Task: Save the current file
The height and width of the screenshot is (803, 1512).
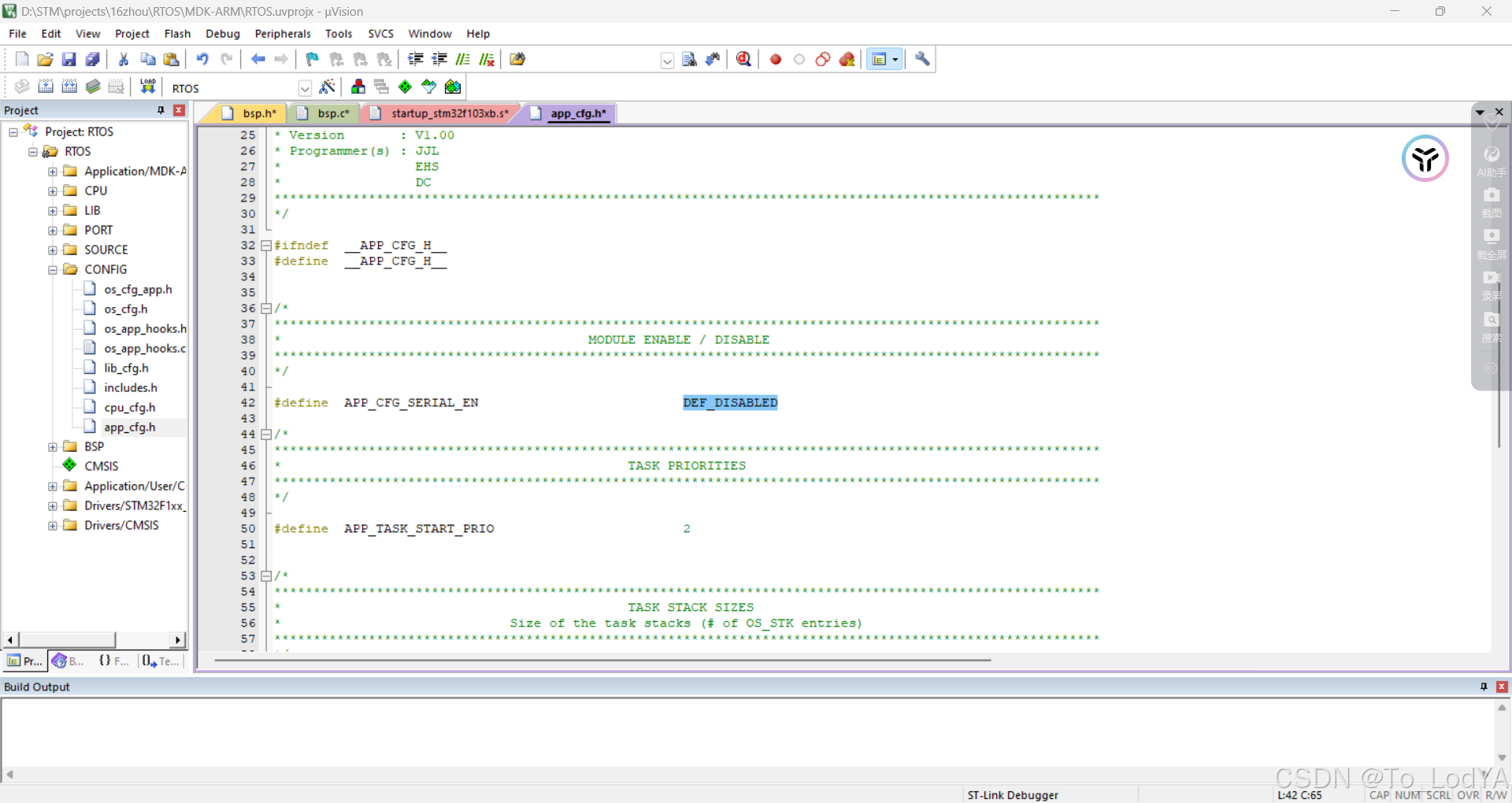Action: coord(69,59)
